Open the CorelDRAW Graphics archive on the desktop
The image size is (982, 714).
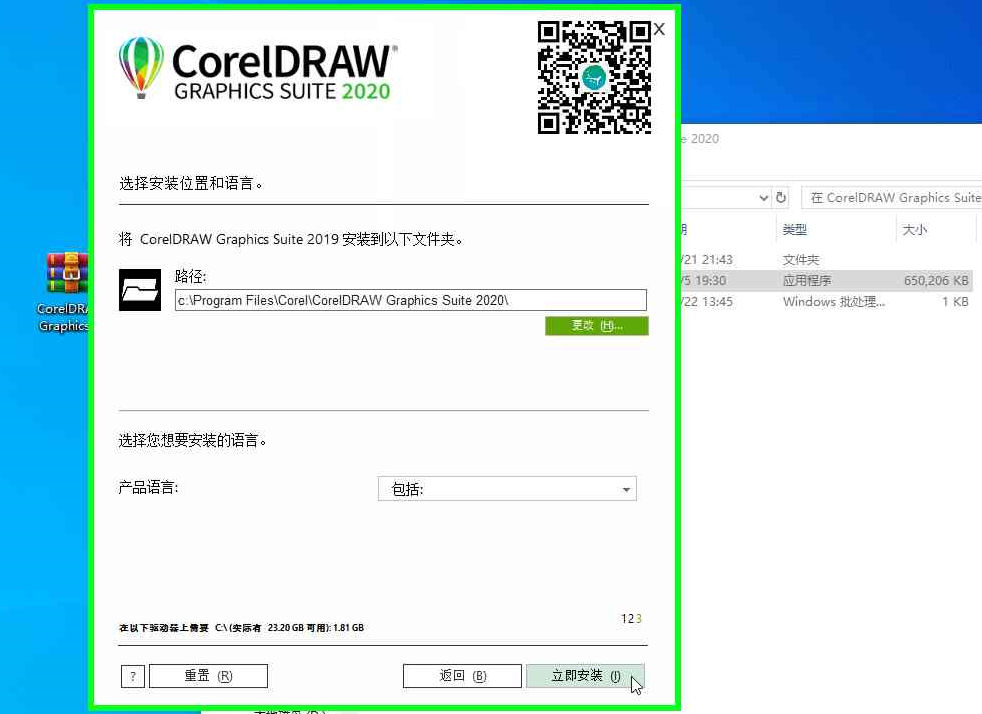(x=65, y=291)
